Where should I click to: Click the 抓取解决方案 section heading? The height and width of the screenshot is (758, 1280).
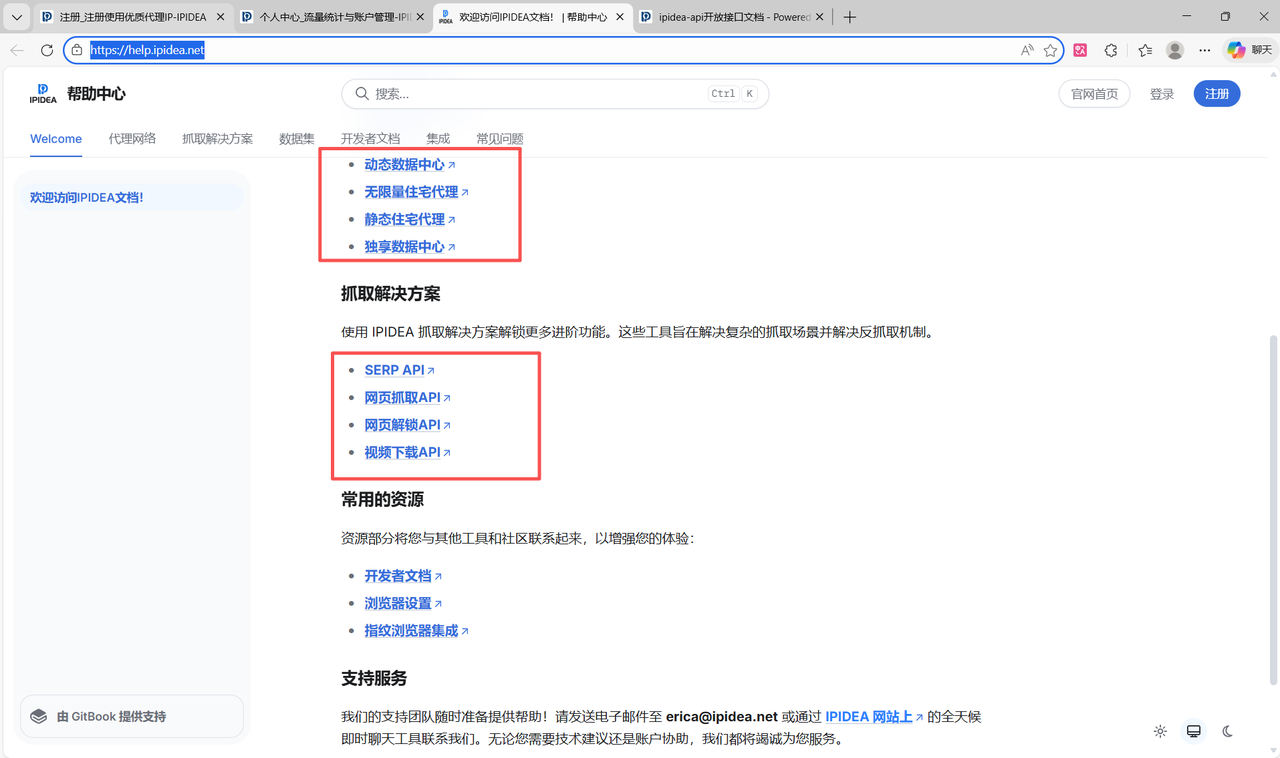coord(391,294)
